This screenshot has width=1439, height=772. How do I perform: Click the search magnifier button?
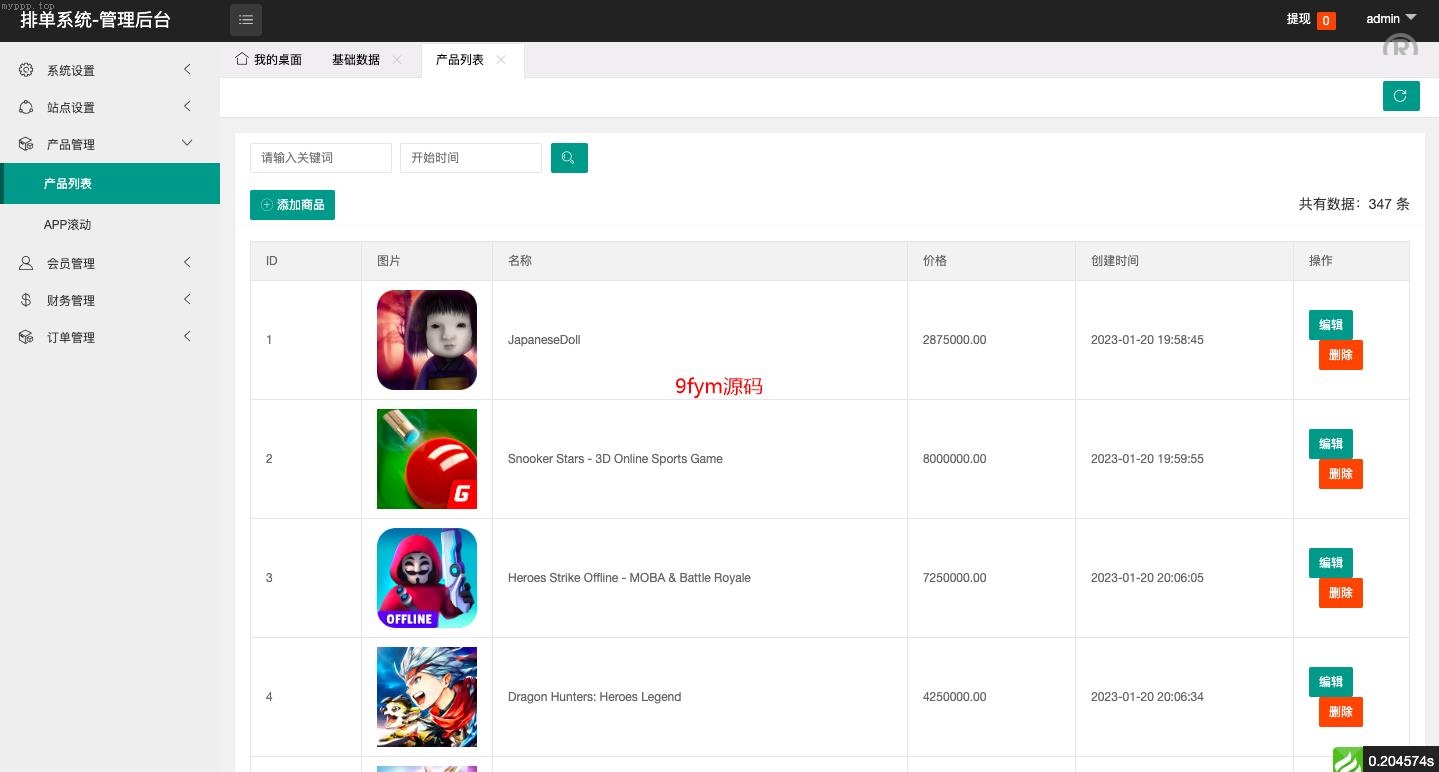[x=569, y=158]
